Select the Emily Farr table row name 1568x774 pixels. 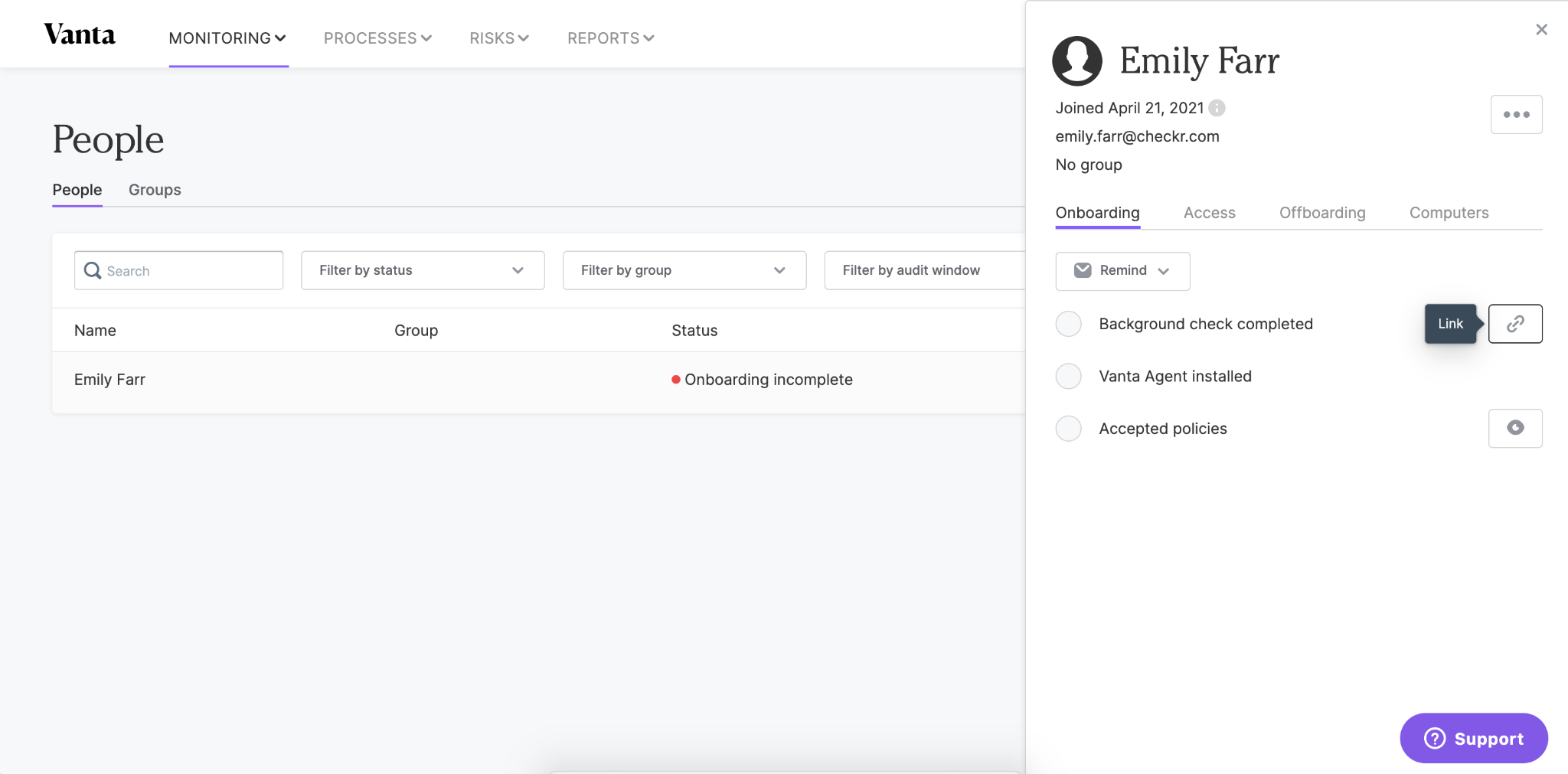click(109, 380)
